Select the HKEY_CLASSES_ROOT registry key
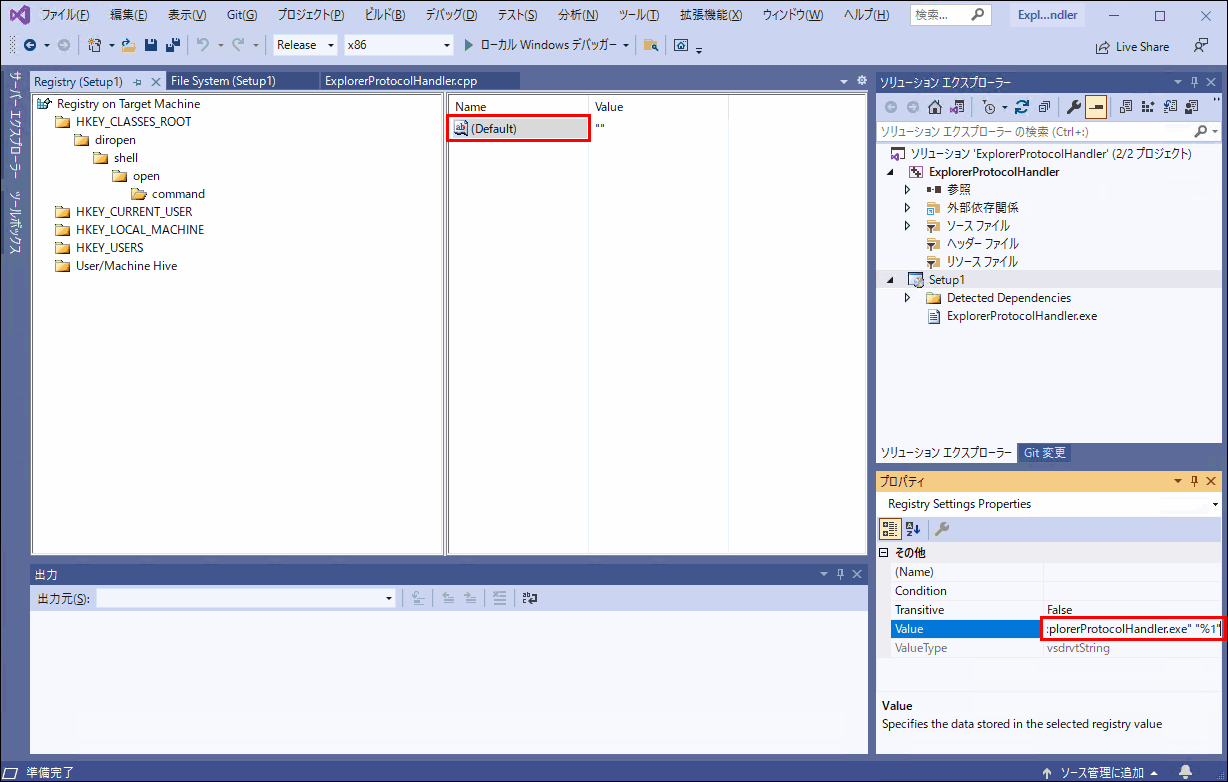 click(133, 122)
